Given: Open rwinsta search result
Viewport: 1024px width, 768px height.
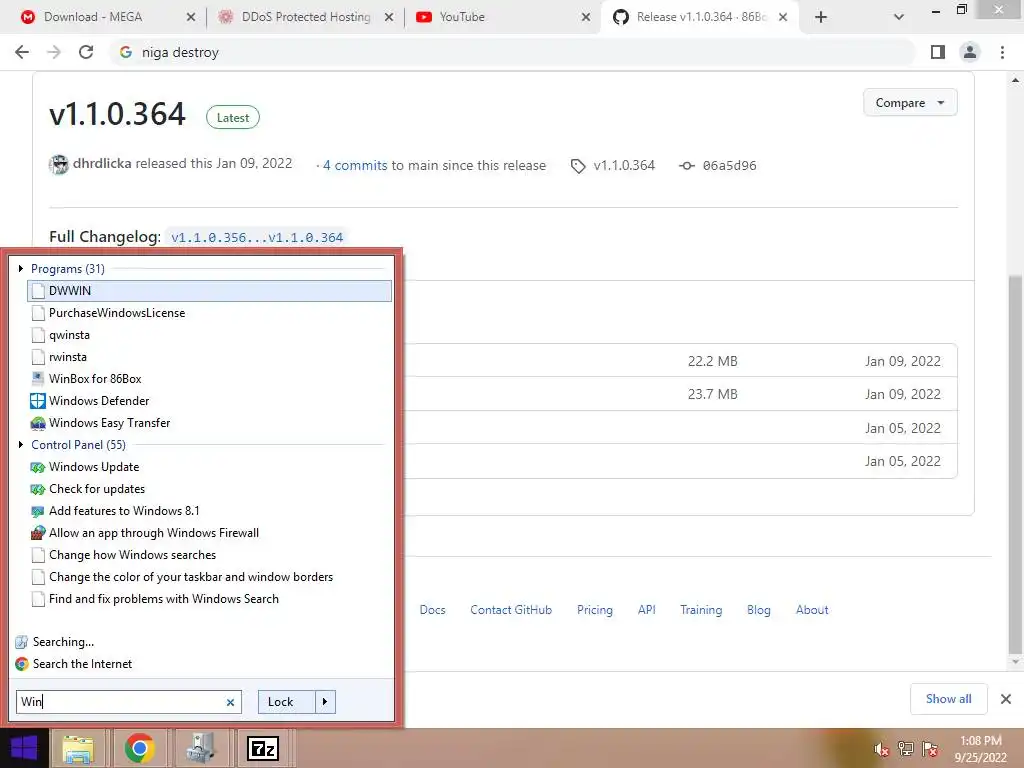Looking at the screenshot, I should pyautogui.click(x=209, y=357).
